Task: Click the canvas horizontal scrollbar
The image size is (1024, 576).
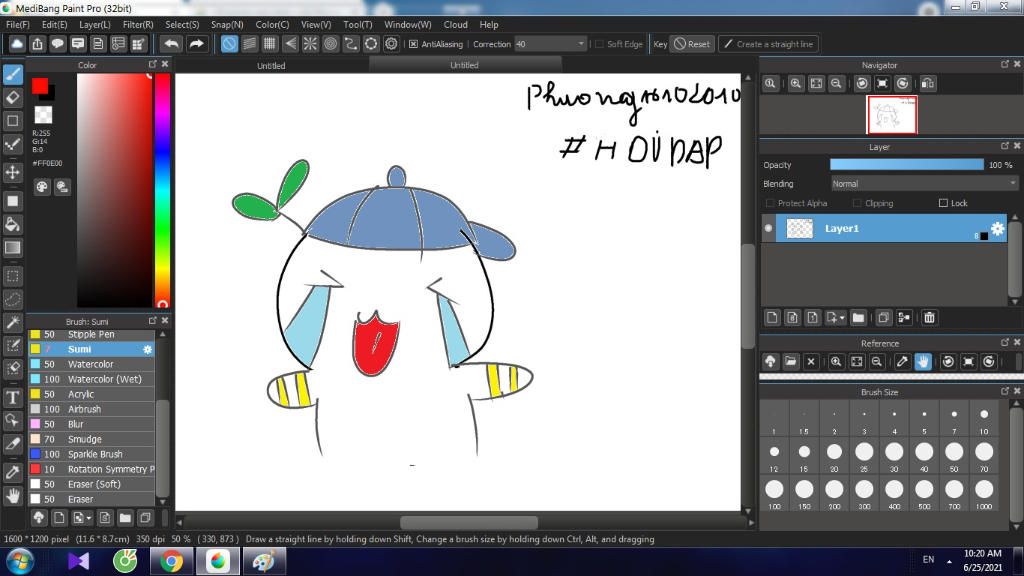Action: [x=469, y=522]
